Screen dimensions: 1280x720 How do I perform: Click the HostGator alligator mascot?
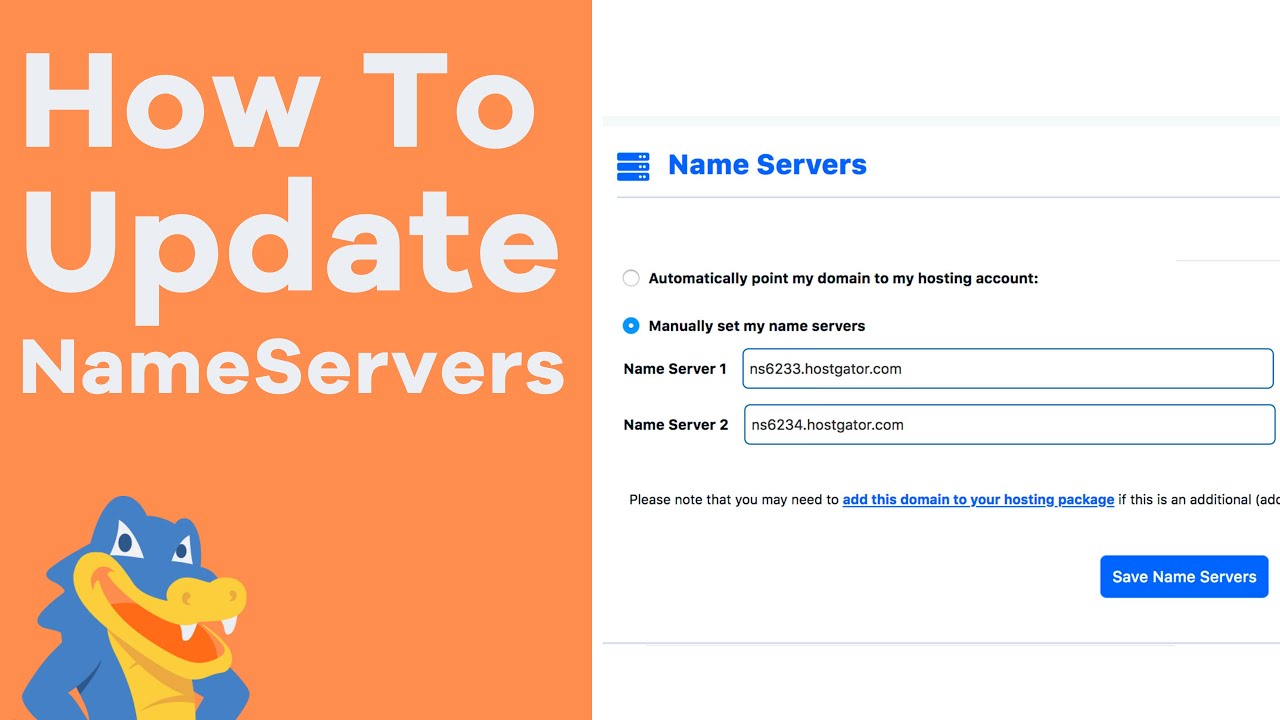tap(135, 608)
